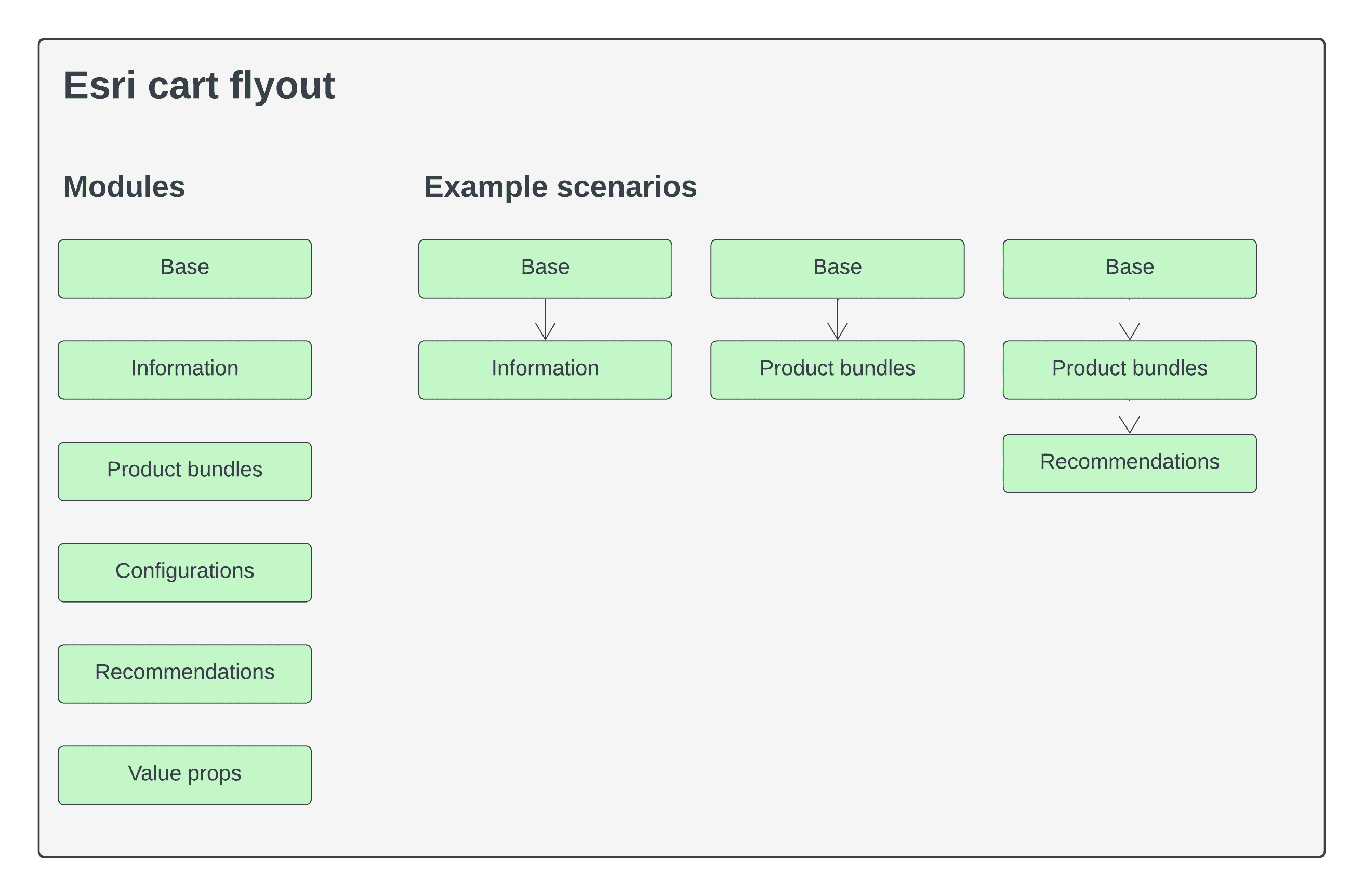
Task: Select the Base box above Information scenario
Action: point(545,269)
